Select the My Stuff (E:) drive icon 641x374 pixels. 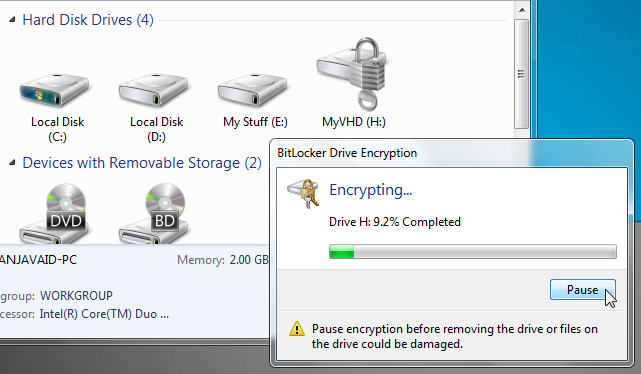pyautogui.click(x=252, y=90)
